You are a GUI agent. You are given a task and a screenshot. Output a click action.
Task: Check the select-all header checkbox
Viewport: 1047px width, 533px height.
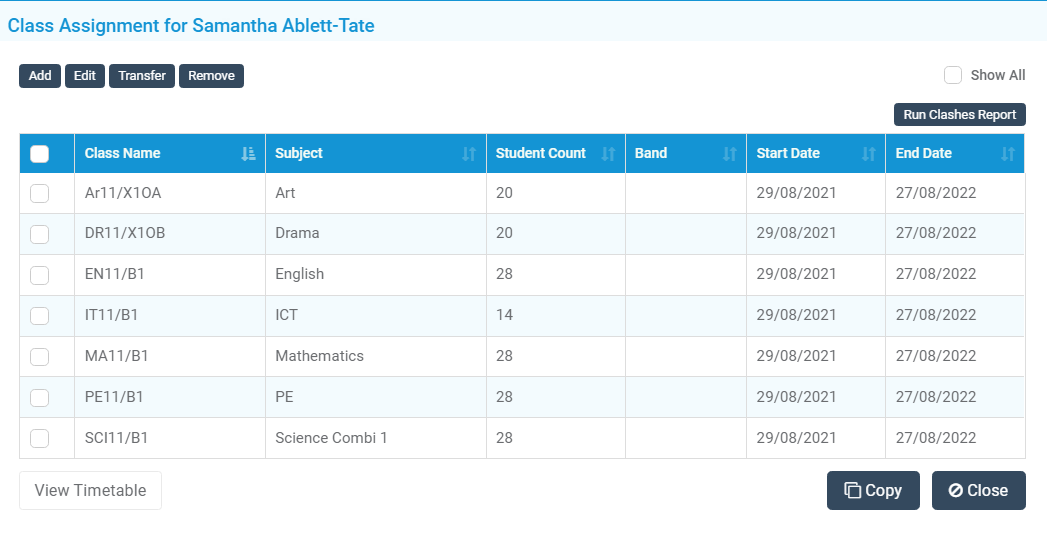click(40, 154)
